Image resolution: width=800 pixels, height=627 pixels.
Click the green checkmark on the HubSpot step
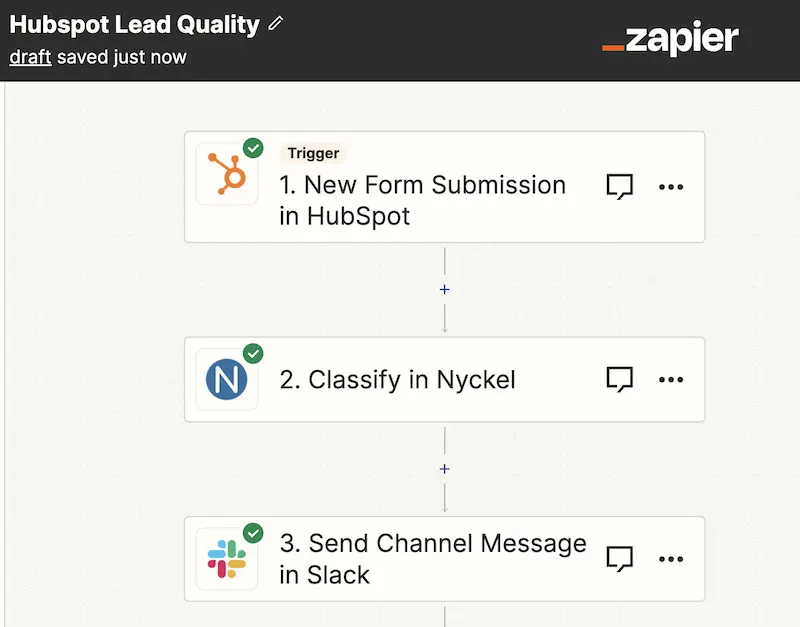point(253,148)
